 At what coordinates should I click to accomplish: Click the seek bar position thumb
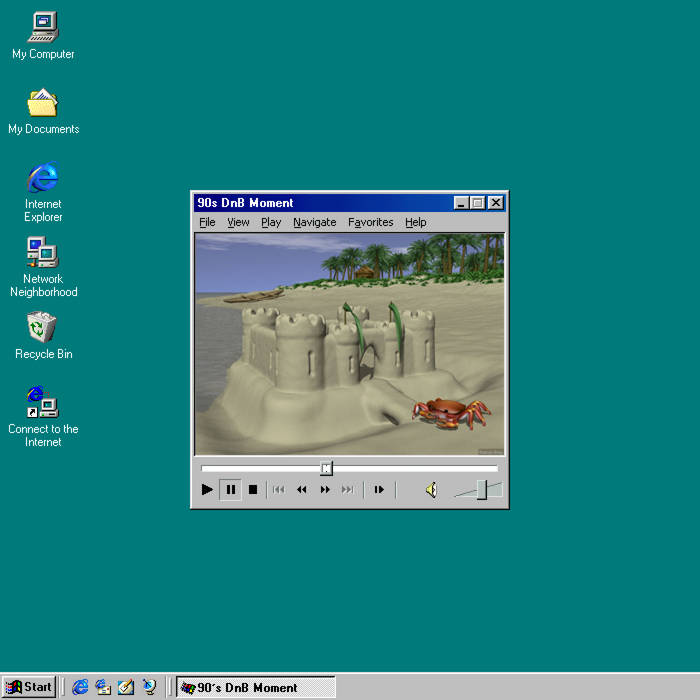pos(326,468)
